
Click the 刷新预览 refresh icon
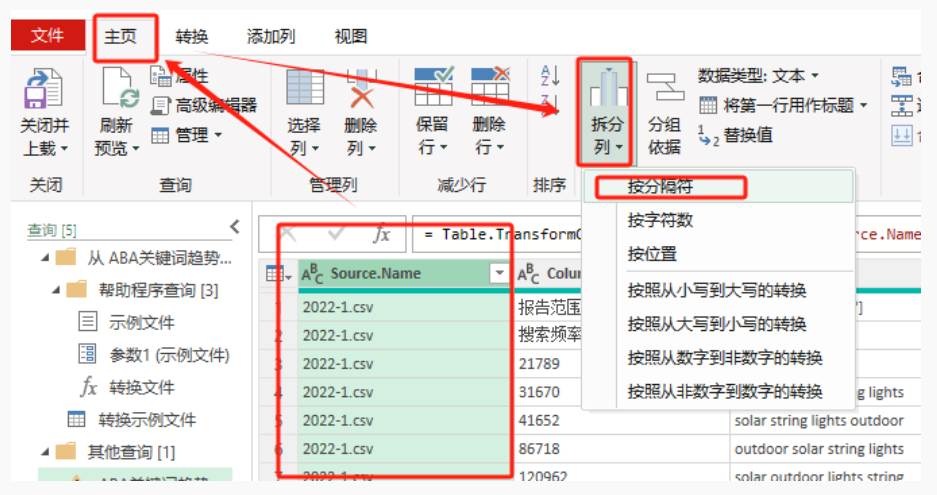[x=120, y=88]
